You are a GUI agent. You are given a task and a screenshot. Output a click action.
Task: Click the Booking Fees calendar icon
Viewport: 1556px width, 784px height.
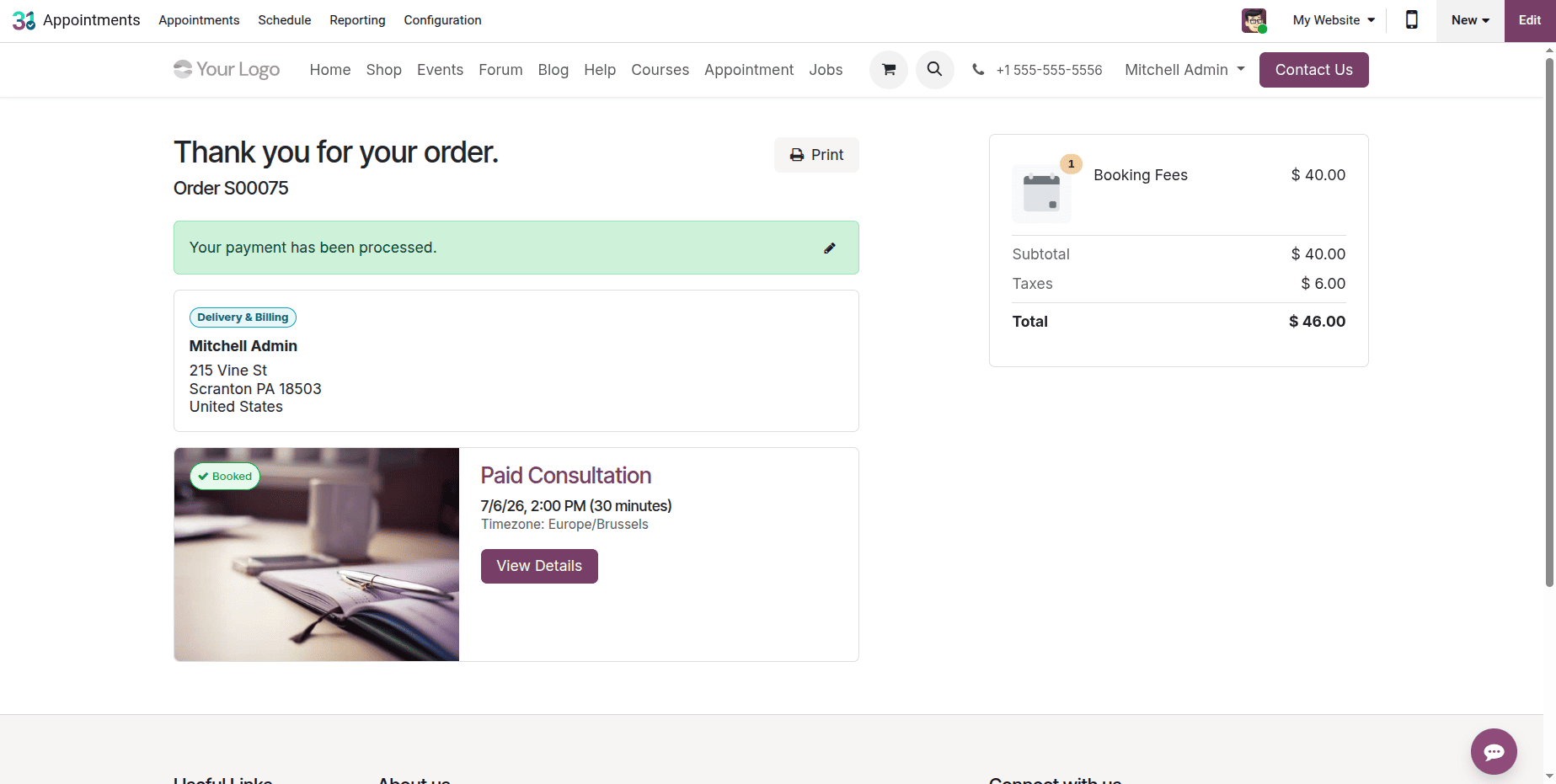(1041, 193)
